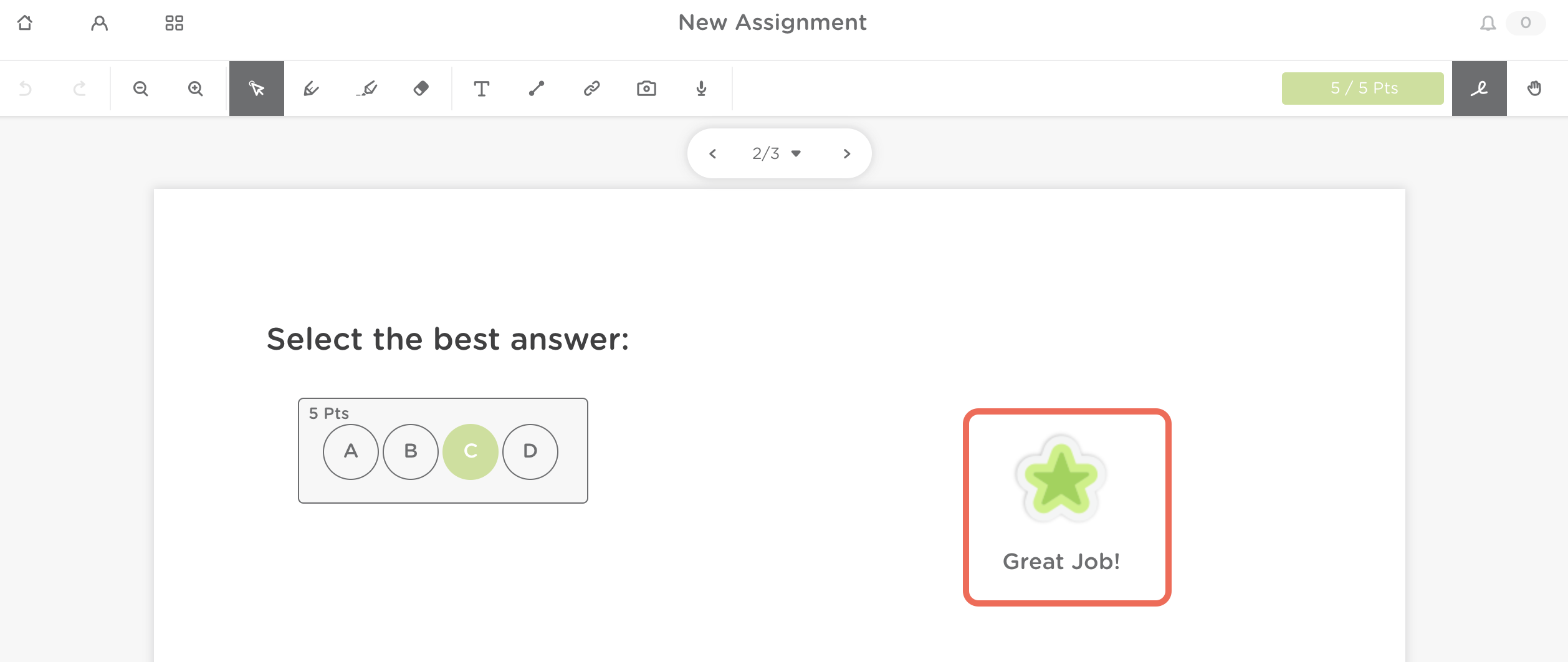This screenshot has width=1568, height=662.
Task: Open the notifications bell
Action: [1488, 24]
